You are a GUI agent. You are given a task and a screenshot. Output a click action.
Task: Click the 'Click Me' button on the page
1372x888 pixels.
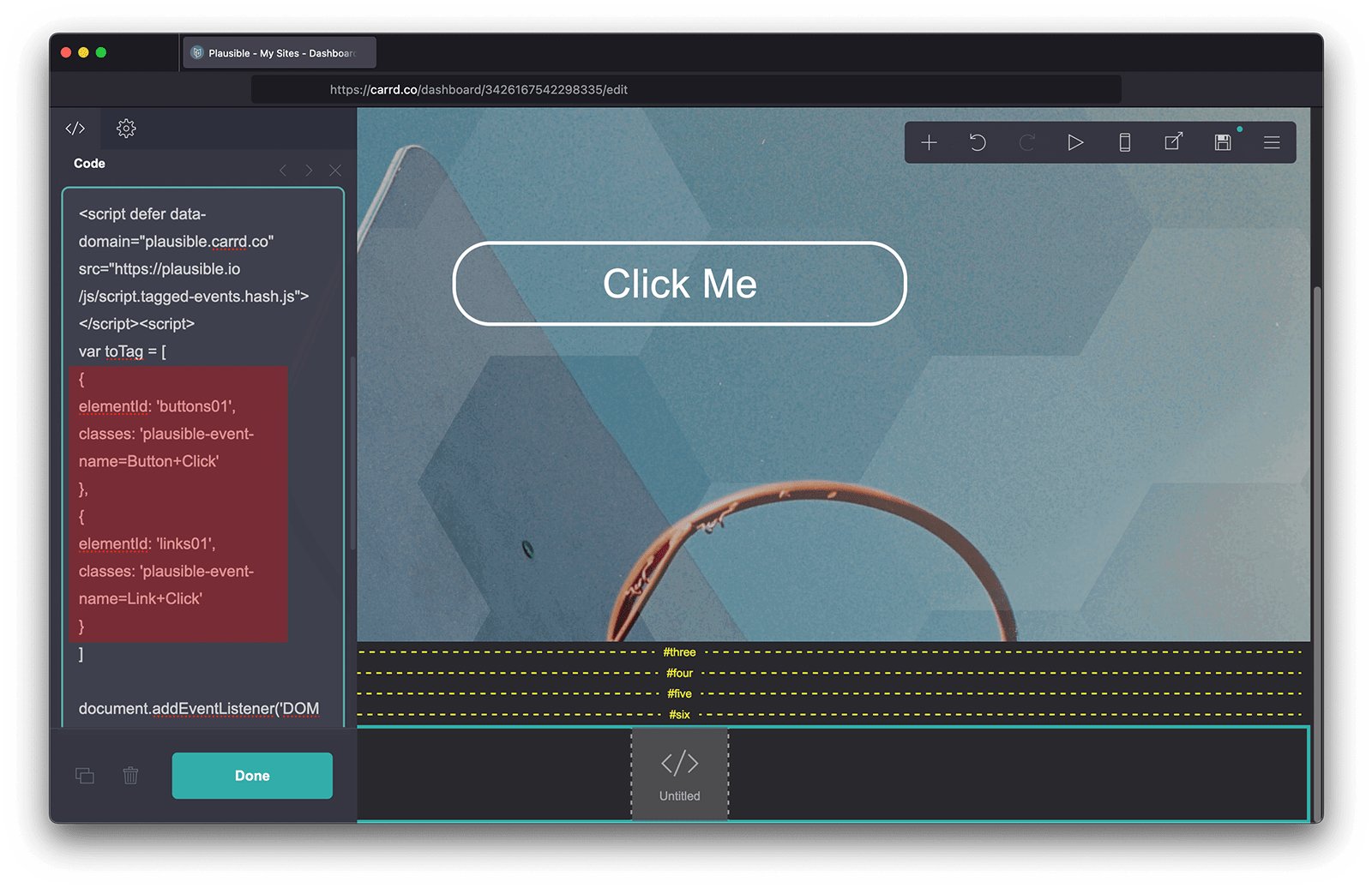(x=680, y=284)
